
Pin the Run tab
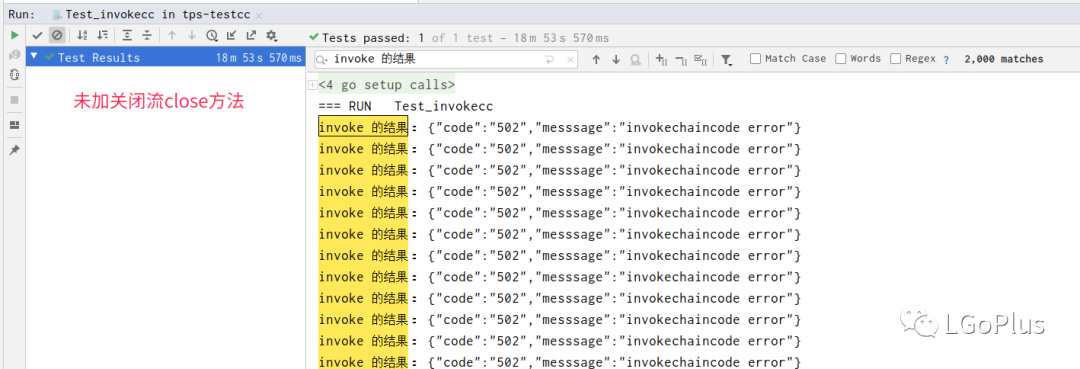(x=14, y=149)
